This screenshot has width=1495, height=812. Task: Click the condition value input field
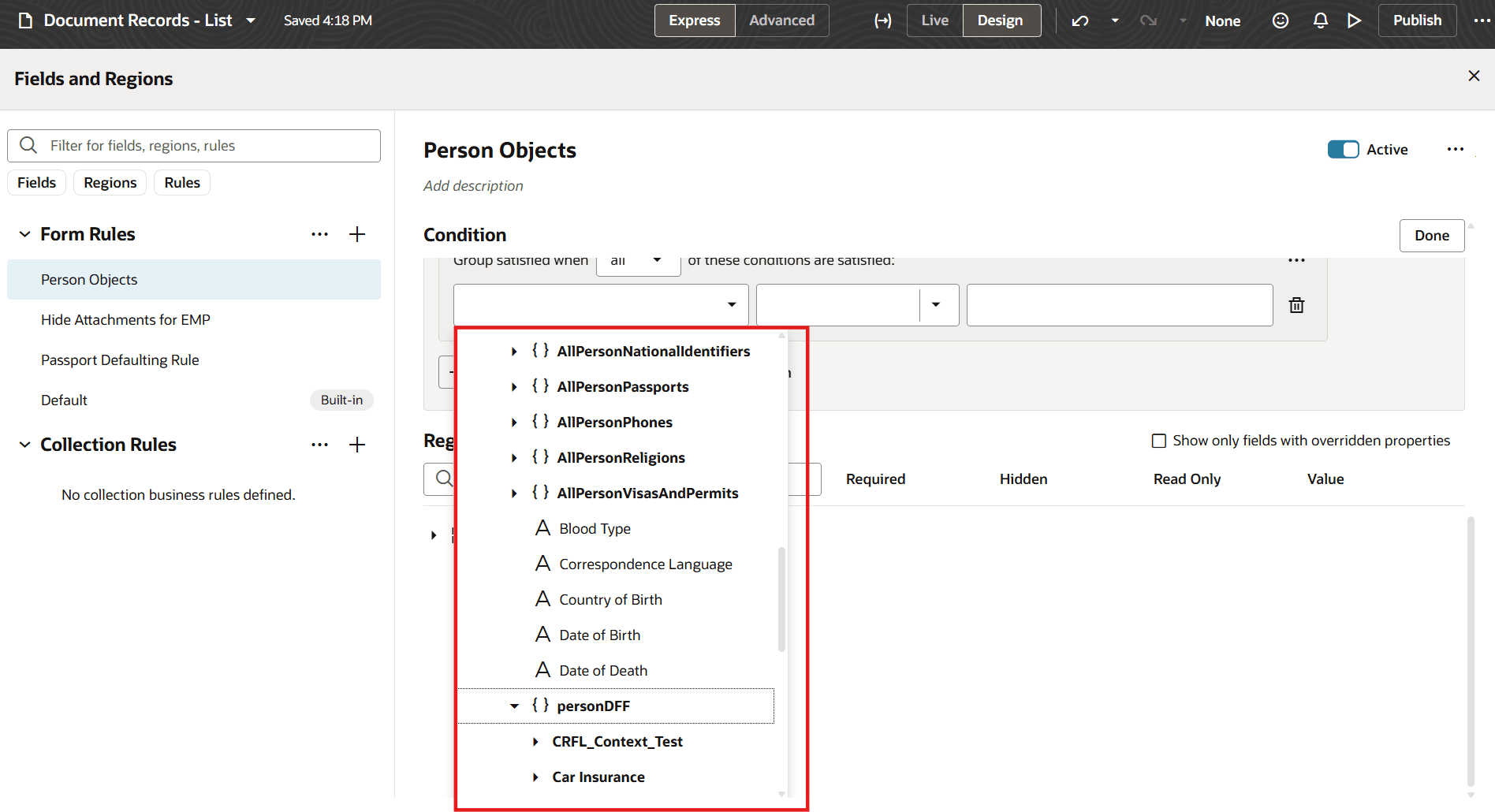(1120, 304)
